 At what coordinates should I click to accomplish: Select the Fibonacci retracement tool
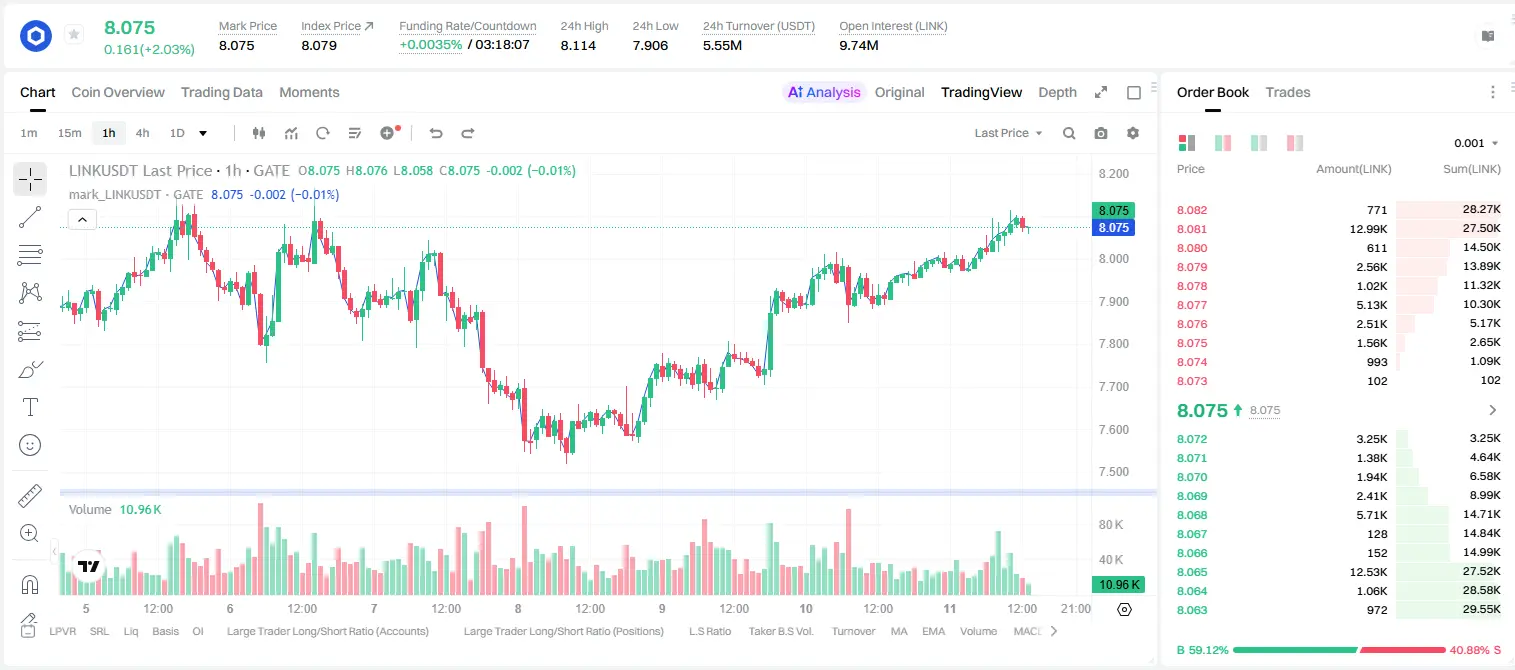click(30, 255)
